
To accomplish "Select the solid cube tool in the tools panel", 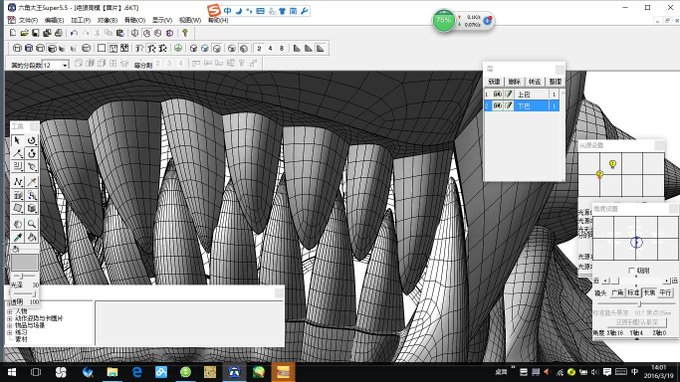I will [32, 209].
